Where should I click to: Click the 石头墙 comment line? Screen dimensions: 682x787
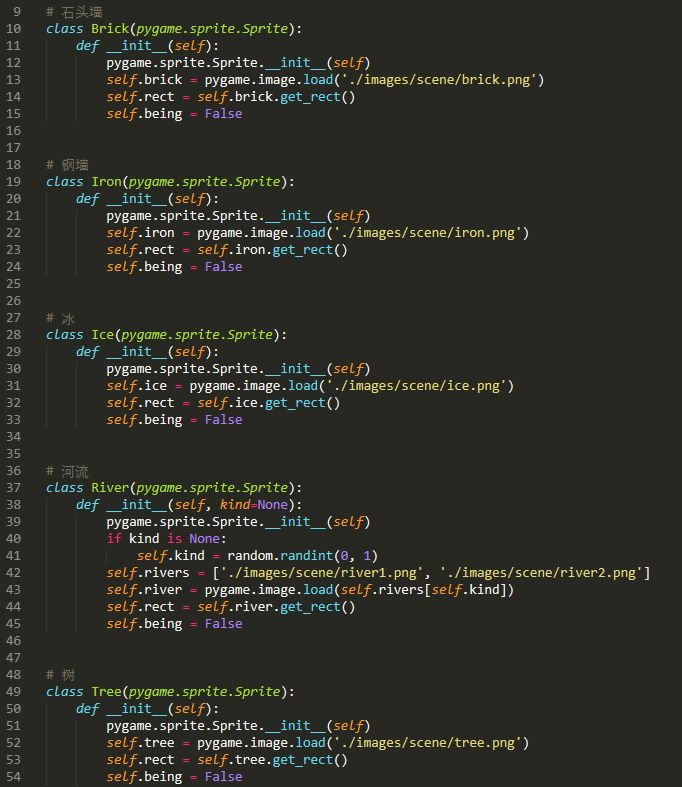pyautogui.click(x=74, y=12)
